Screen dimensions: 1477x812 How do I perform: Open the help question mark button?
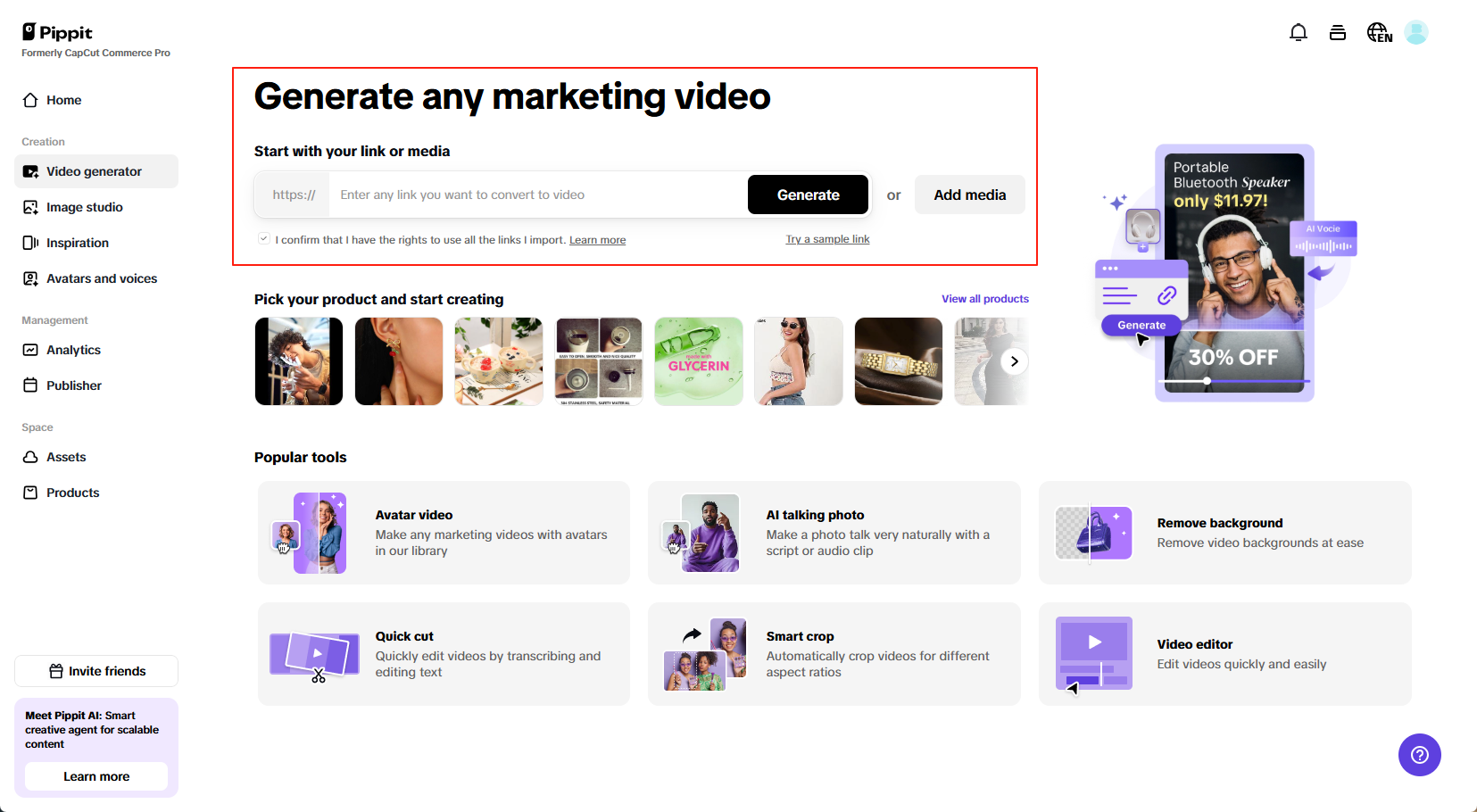click(x=1420, y=755)
